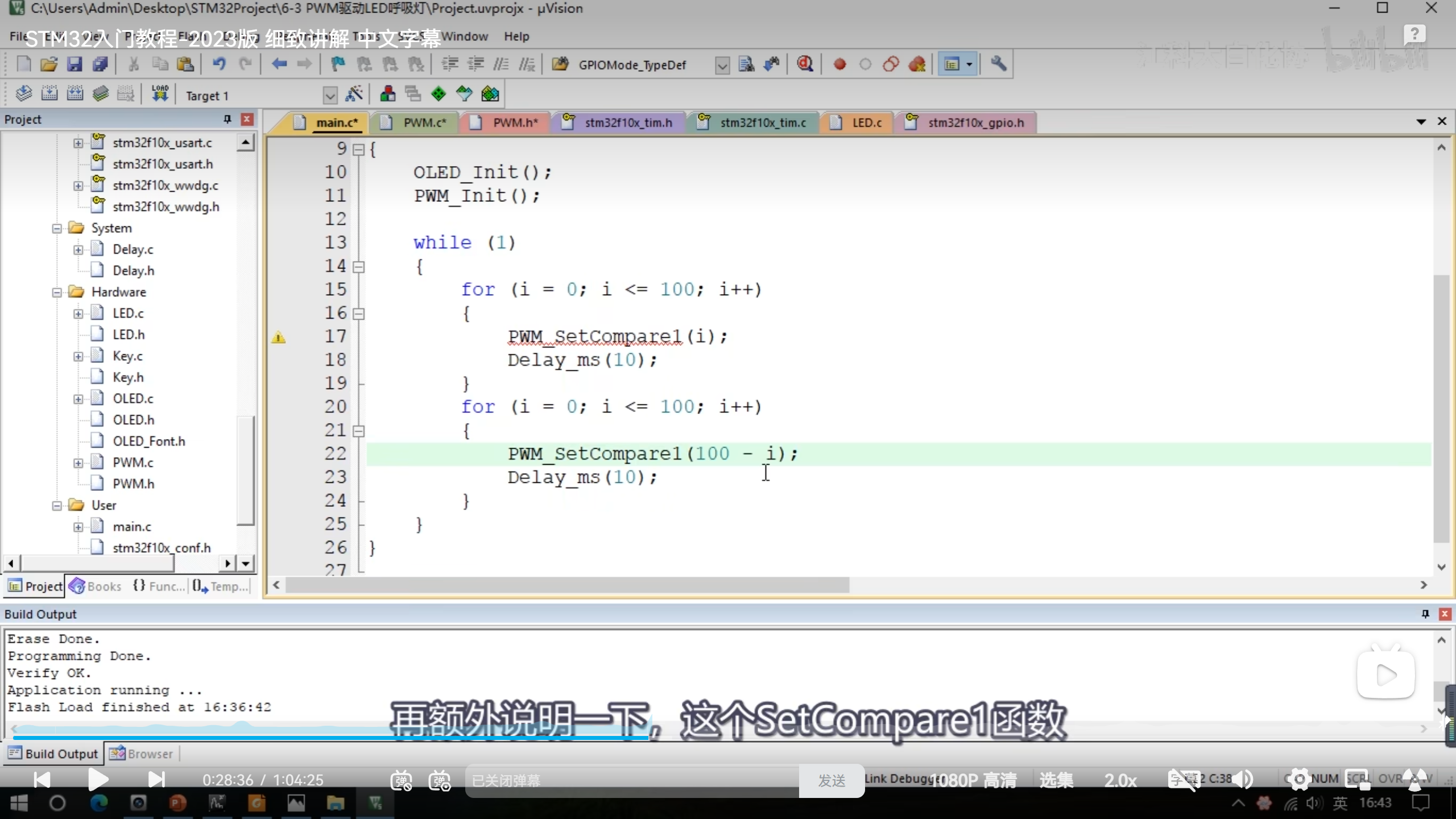Switch to the Browser output tab

point(142,754)
